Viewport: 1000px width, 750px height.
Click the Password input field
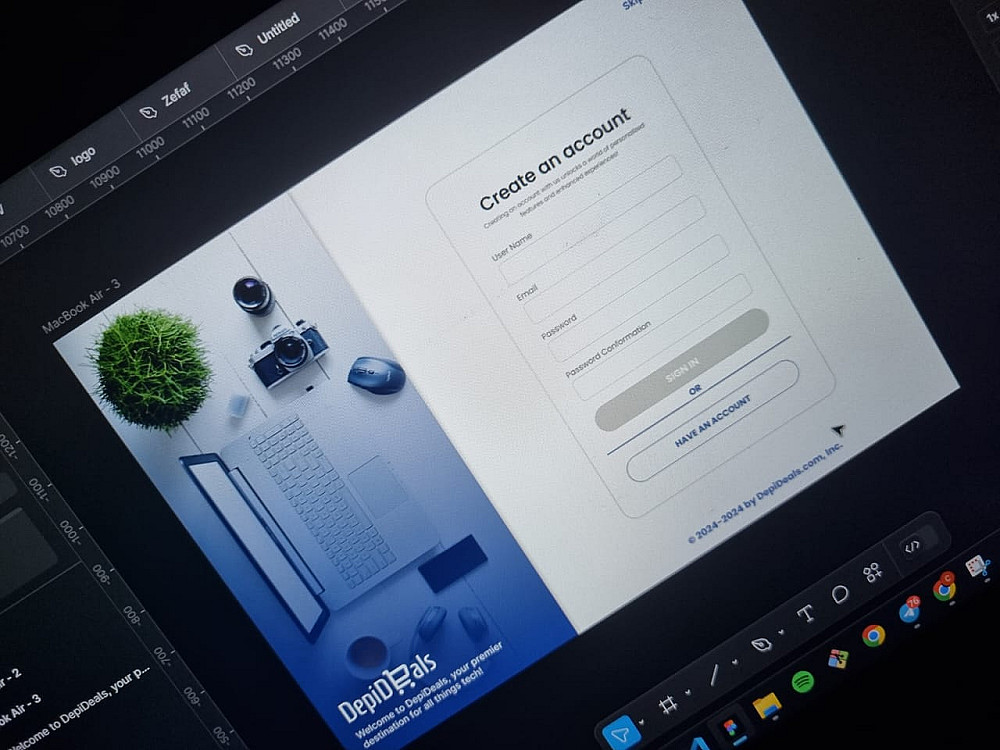click(x=638, y=298)
